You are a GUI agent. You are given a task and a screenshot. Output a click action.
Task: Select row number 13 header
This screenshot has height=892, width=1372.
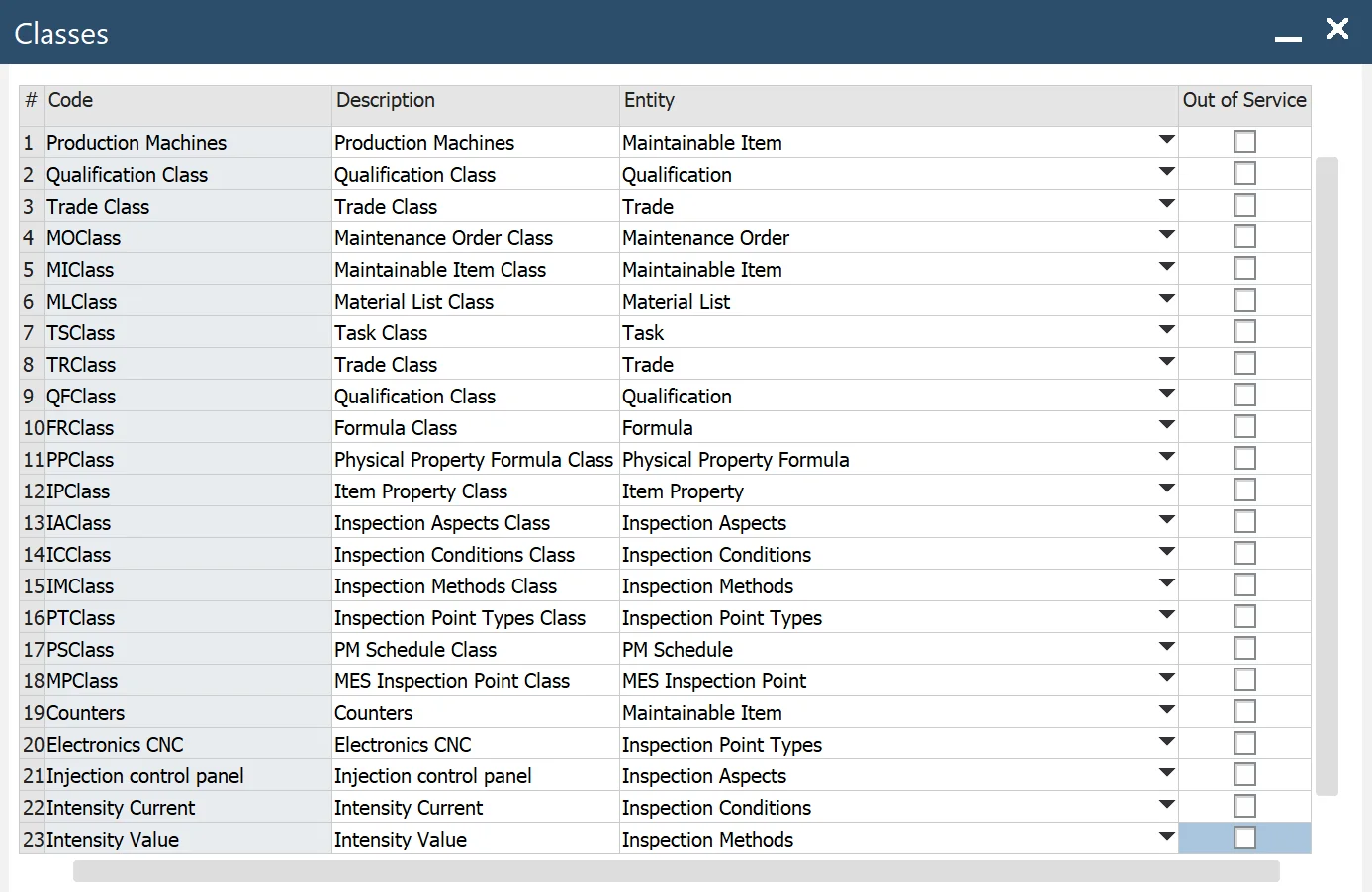33,523
